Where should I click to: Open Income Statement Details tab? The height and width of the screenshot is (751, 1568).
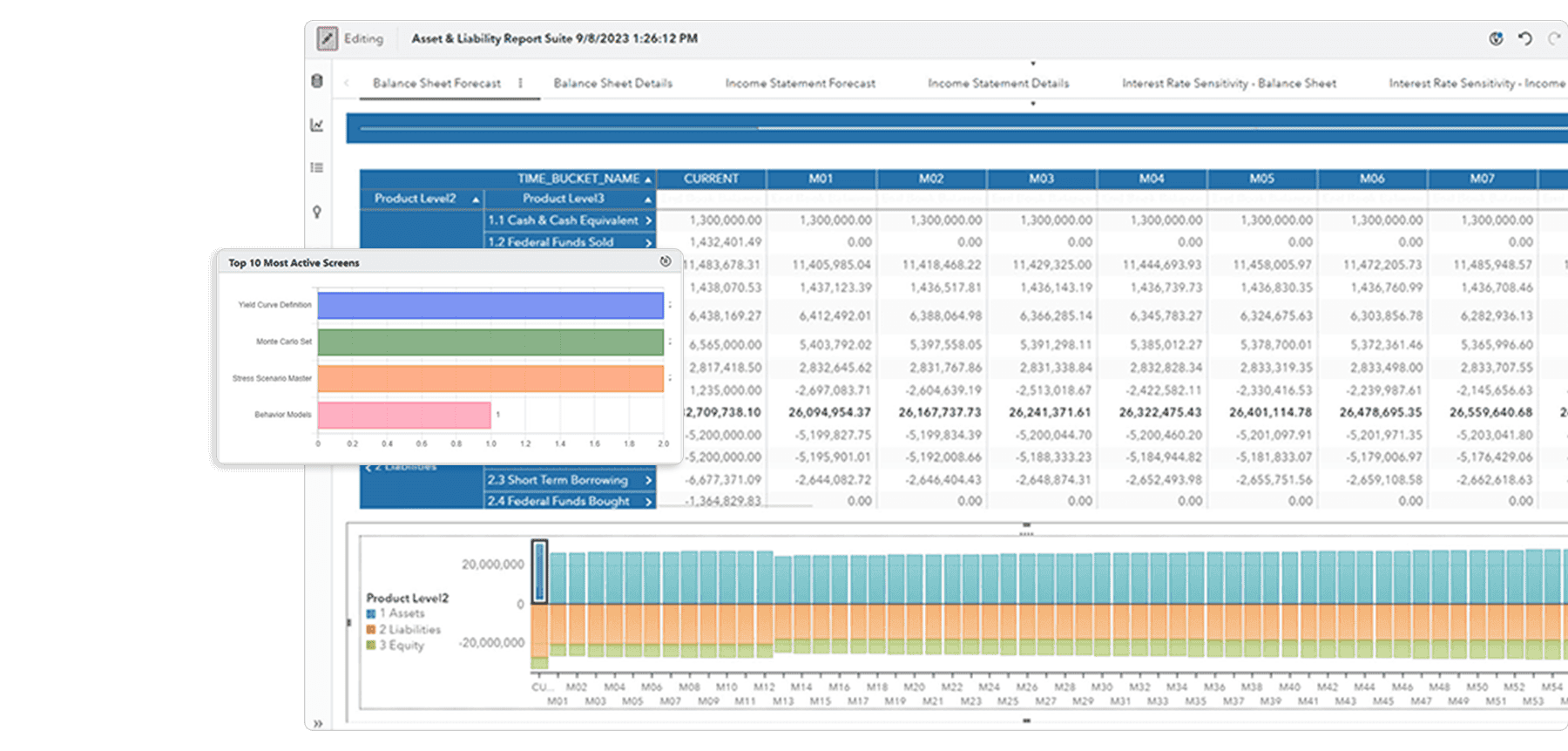click(998, 83)
